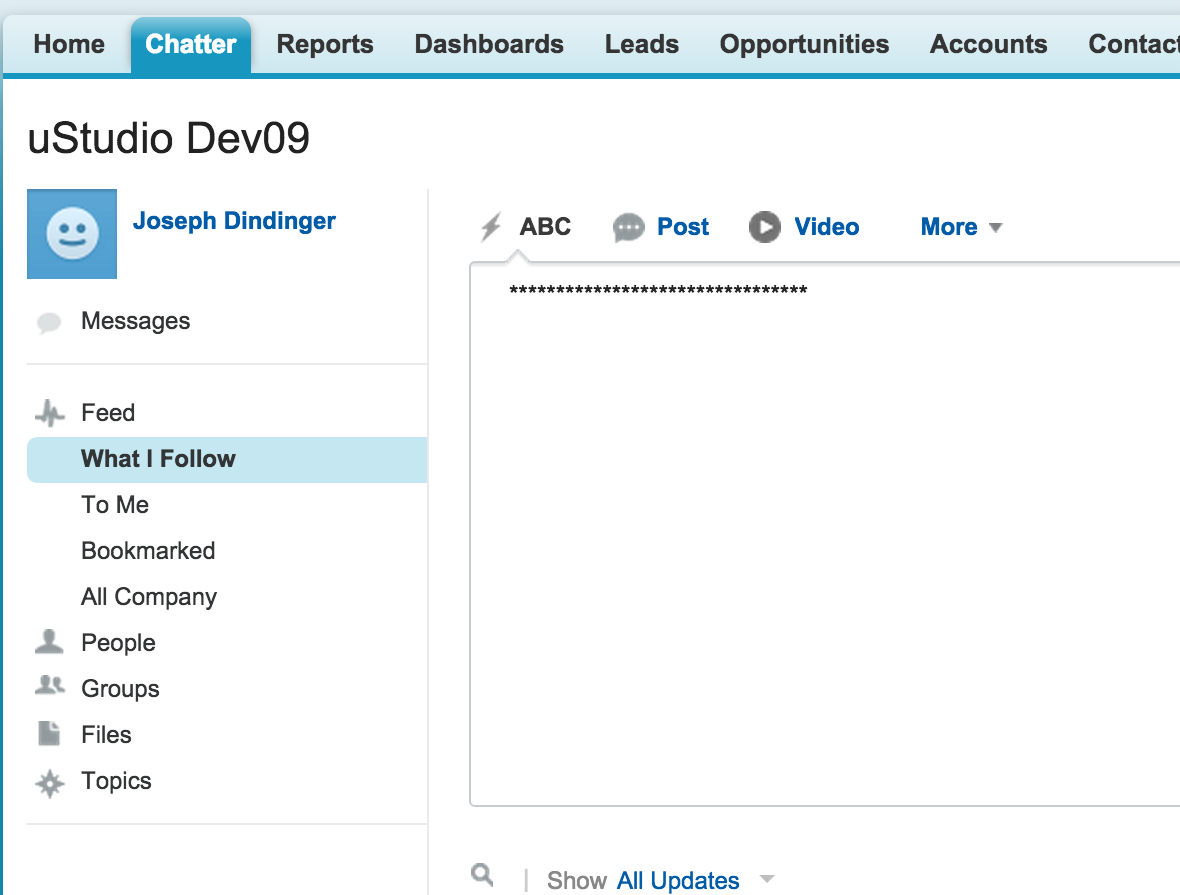Viewport: 1180px width, 895px height.
Task: Click the More dropdown arrow
Action: click(x=996, y=227)
